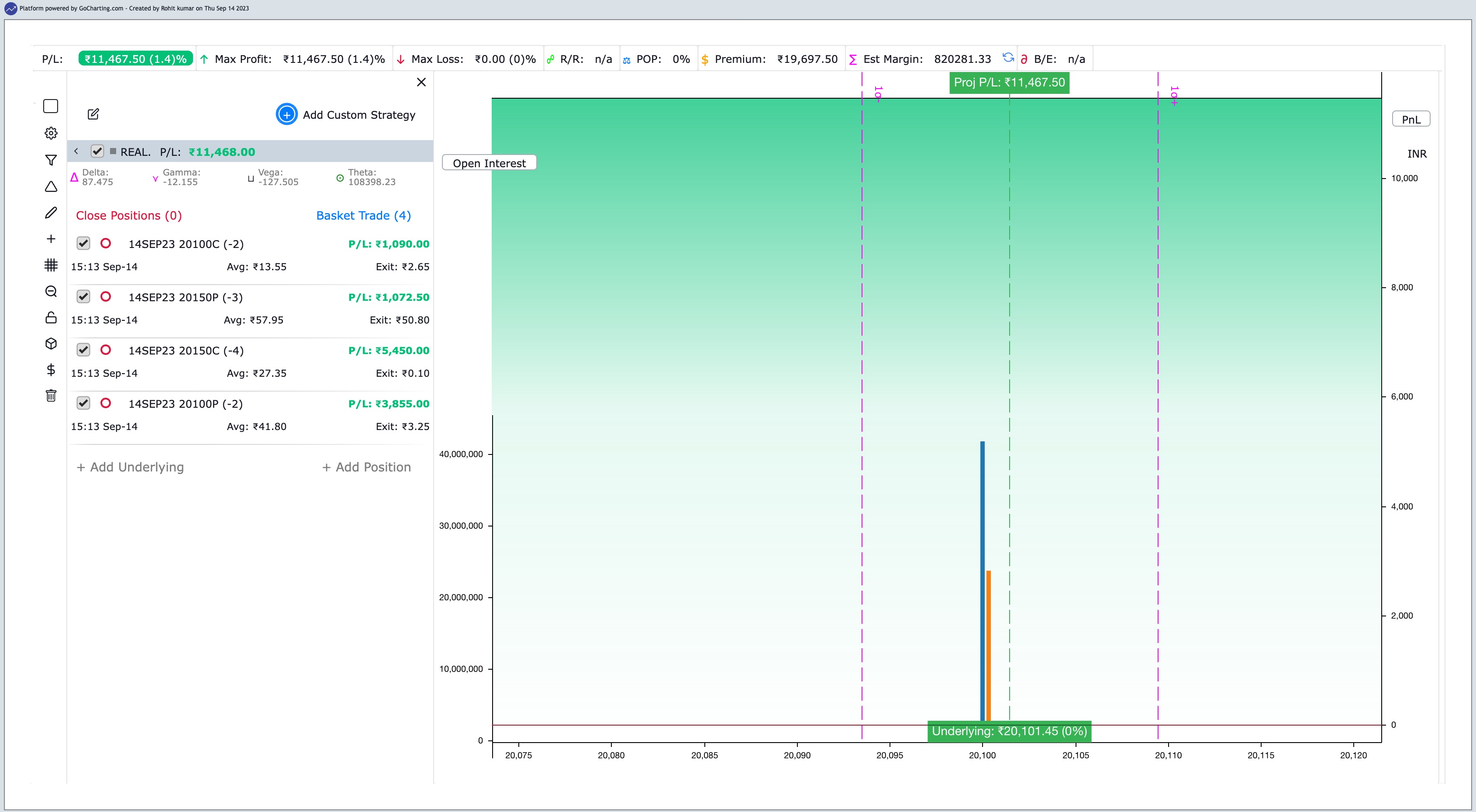The width and height of the screenshot is (1476, 812).
Task: Click the INR currency label
Action: tap(1417, 154)
